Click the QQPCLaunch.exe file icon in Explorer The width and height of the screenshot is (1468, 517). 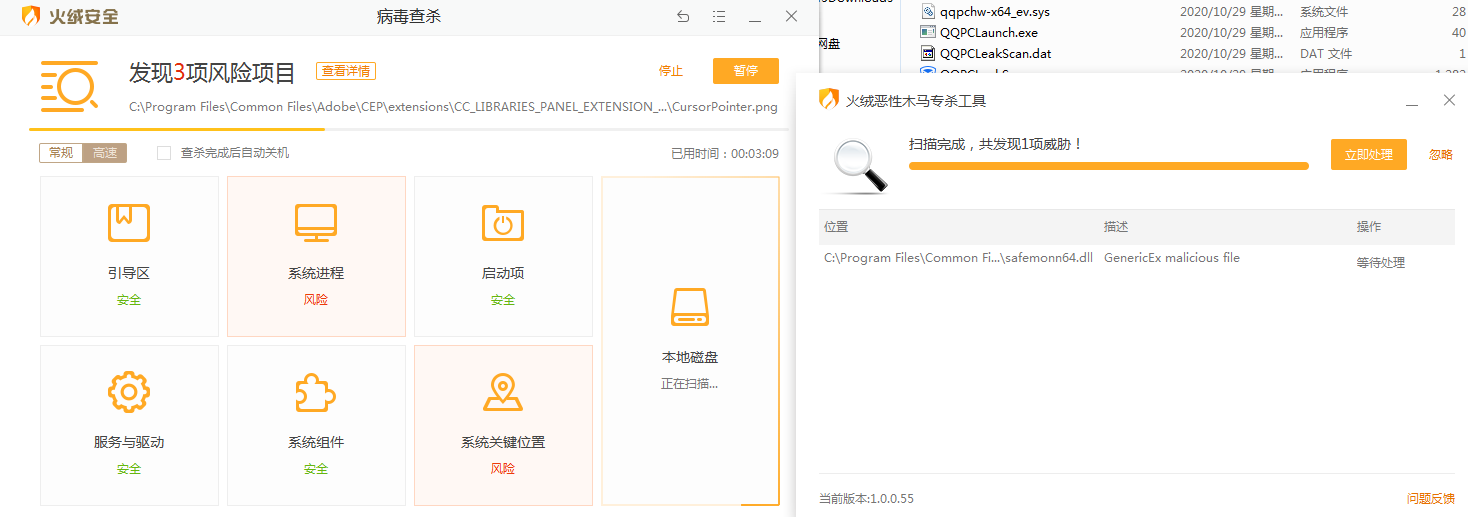tap(927, 33)
